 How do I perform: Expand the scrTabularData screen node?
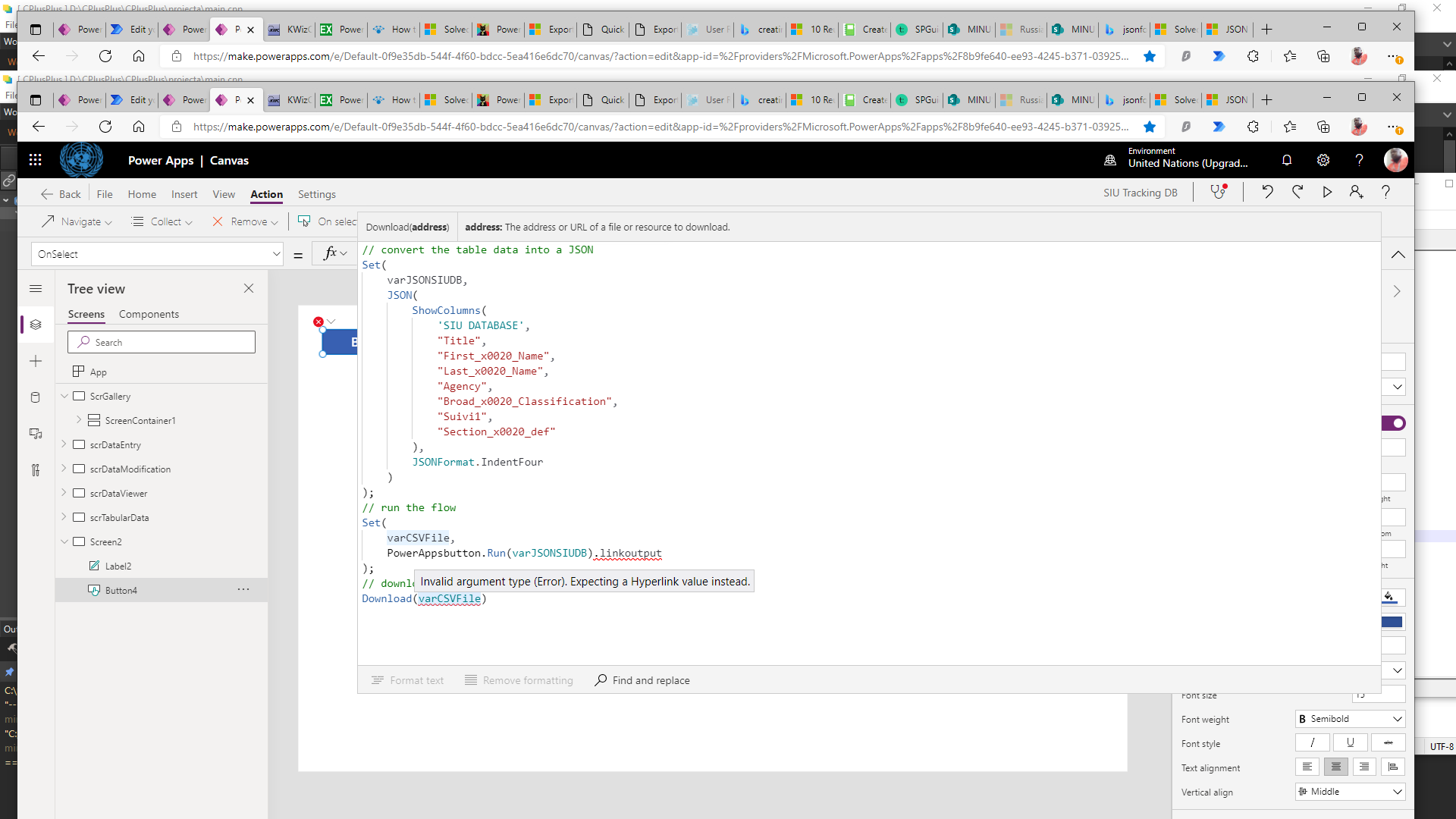point(64,517)
